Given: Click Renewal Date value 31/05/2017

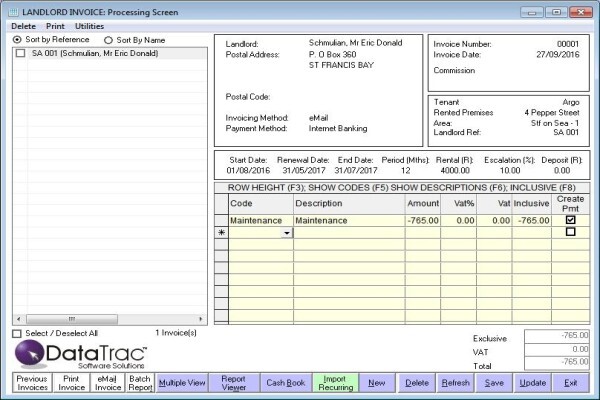Looking at the screenshot, I should (304, 170).
